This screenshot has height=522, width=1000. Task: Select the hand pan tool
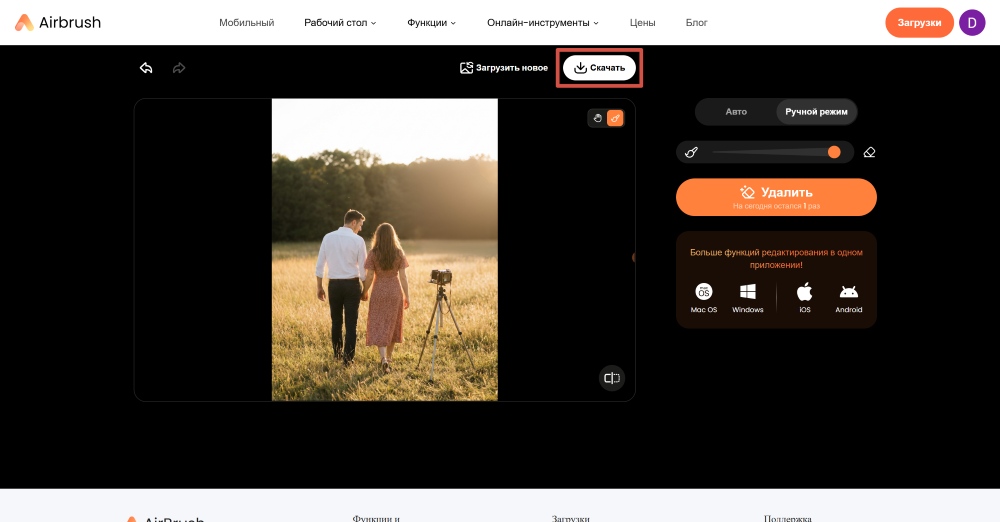pyautogui.click(x=598, y=118)
